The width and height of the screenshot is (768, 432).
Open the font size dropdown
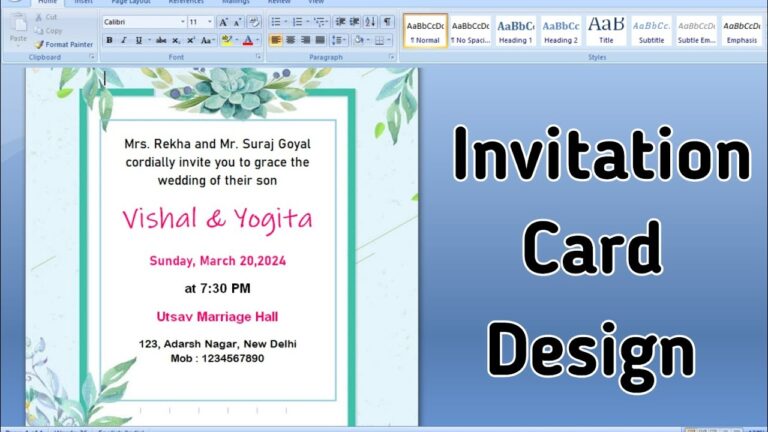pyautogui.click(x=209, y=21)
